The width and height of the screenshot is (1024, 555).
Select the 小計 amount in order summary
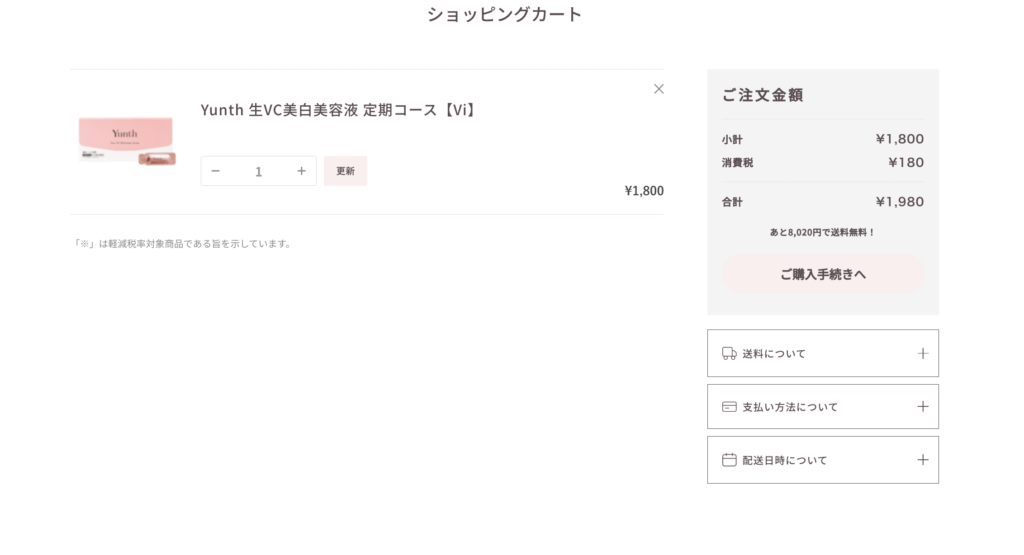[899, 139]
